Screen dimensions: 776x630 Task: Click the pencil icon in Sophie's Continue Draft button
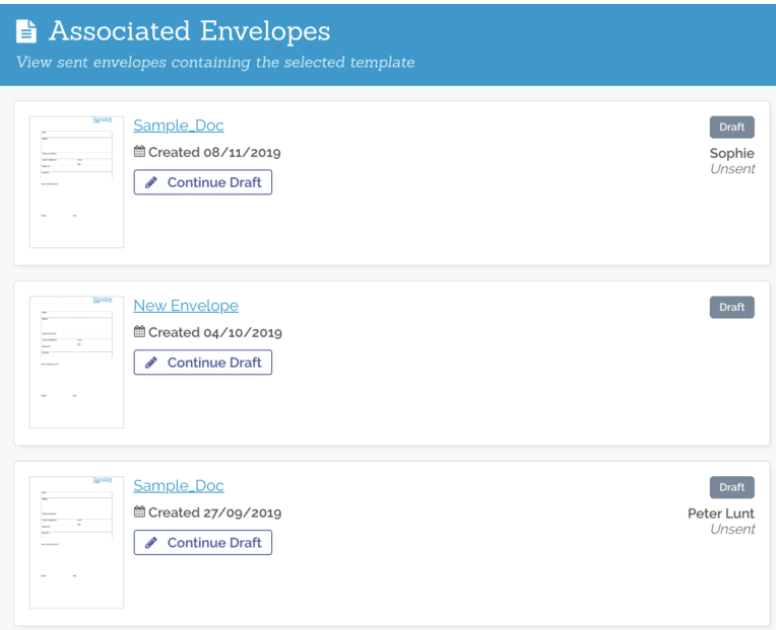(151, 183)
